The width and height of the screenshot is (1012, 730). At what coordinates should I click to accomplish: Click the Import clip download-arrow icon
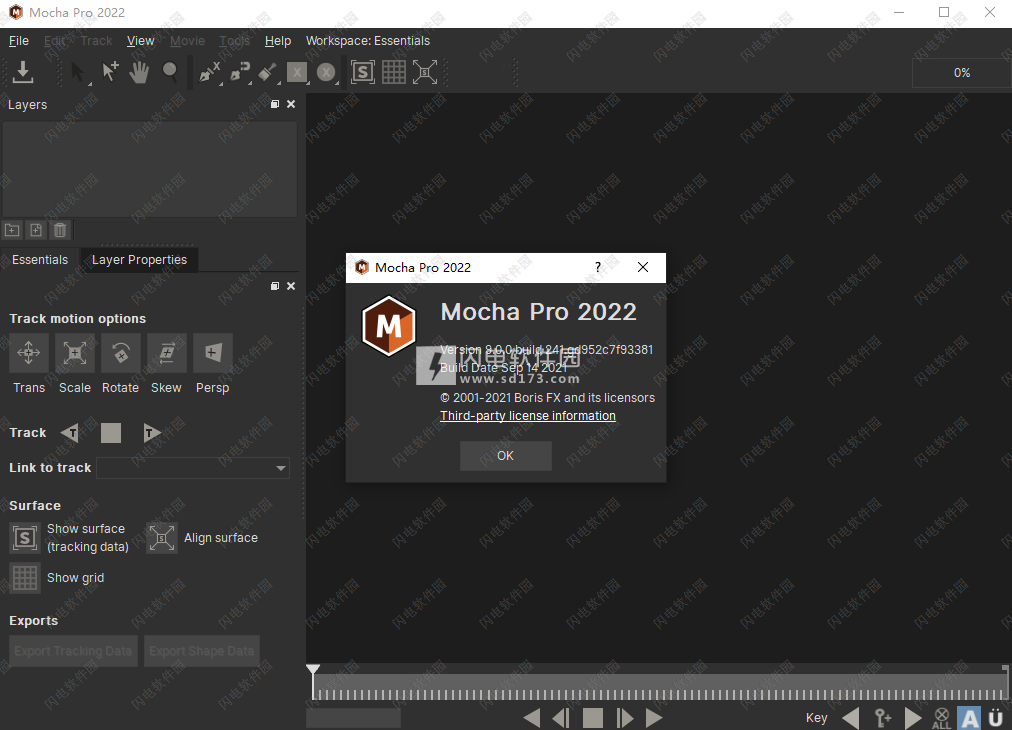coord(23,72)
